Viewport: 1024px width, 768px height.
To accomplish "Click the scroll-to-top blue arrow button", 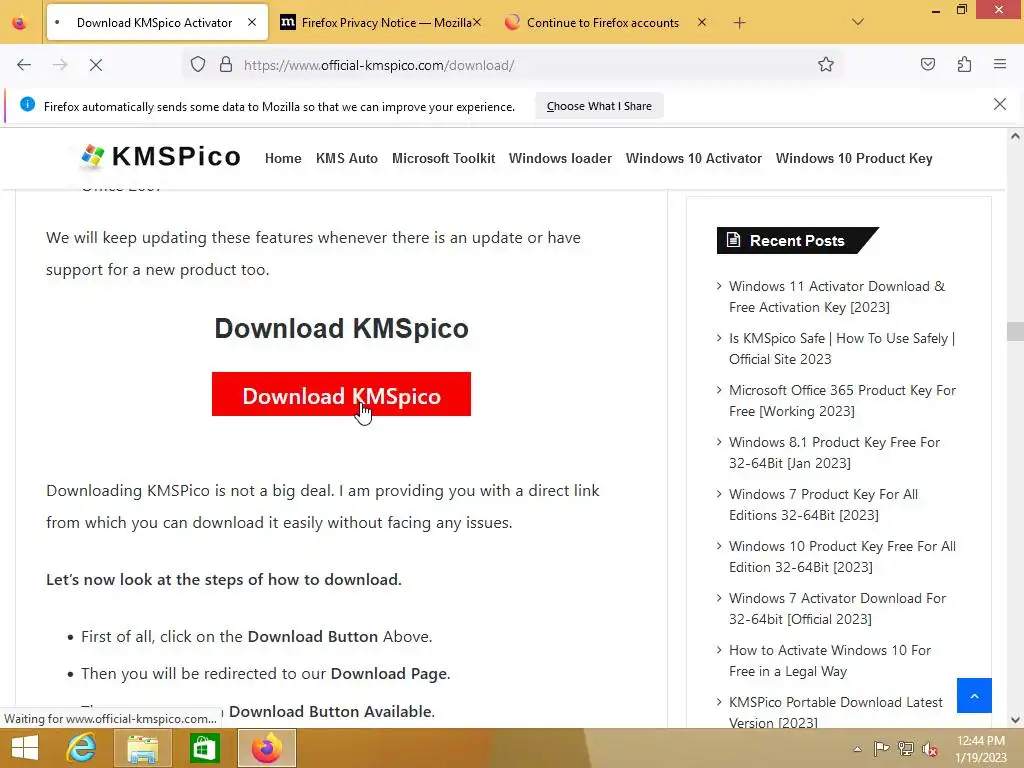I will click(x=974, y=696).
